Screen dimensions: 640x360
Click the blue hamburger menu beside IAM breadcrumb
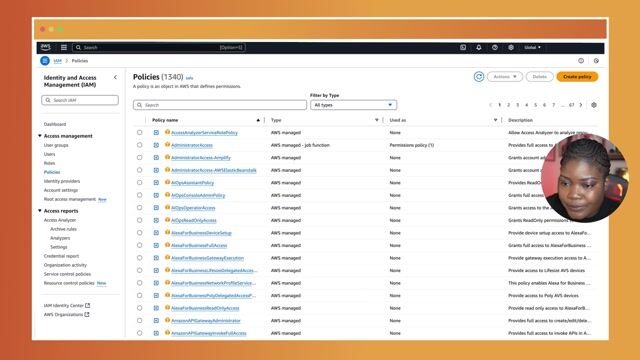[x=45, y=61]
